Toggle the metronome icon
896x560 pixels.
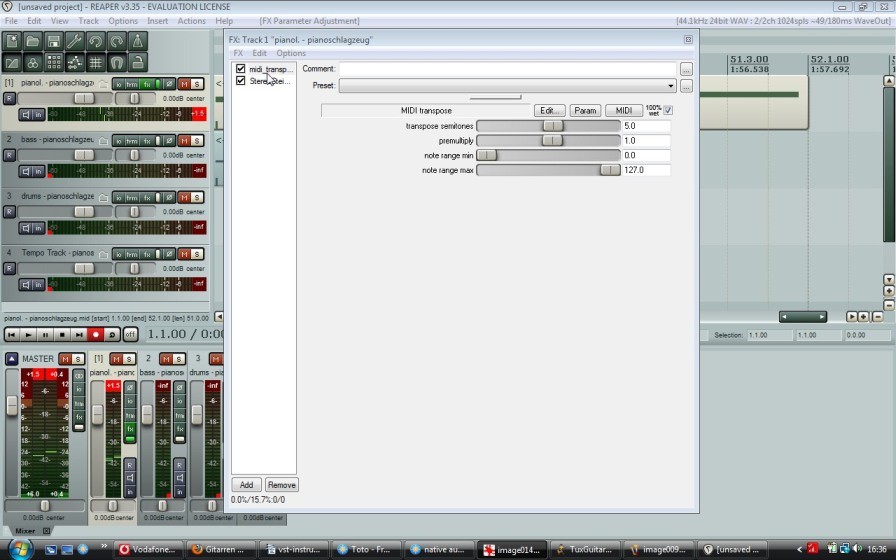click(138, 41)
